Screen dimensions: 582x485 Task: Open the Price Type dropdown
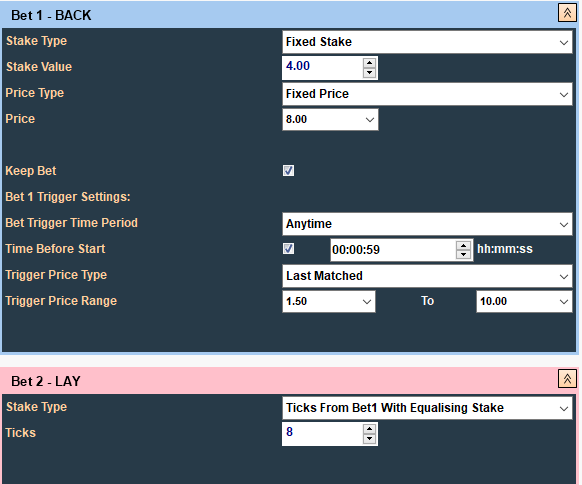coord(427,94)
